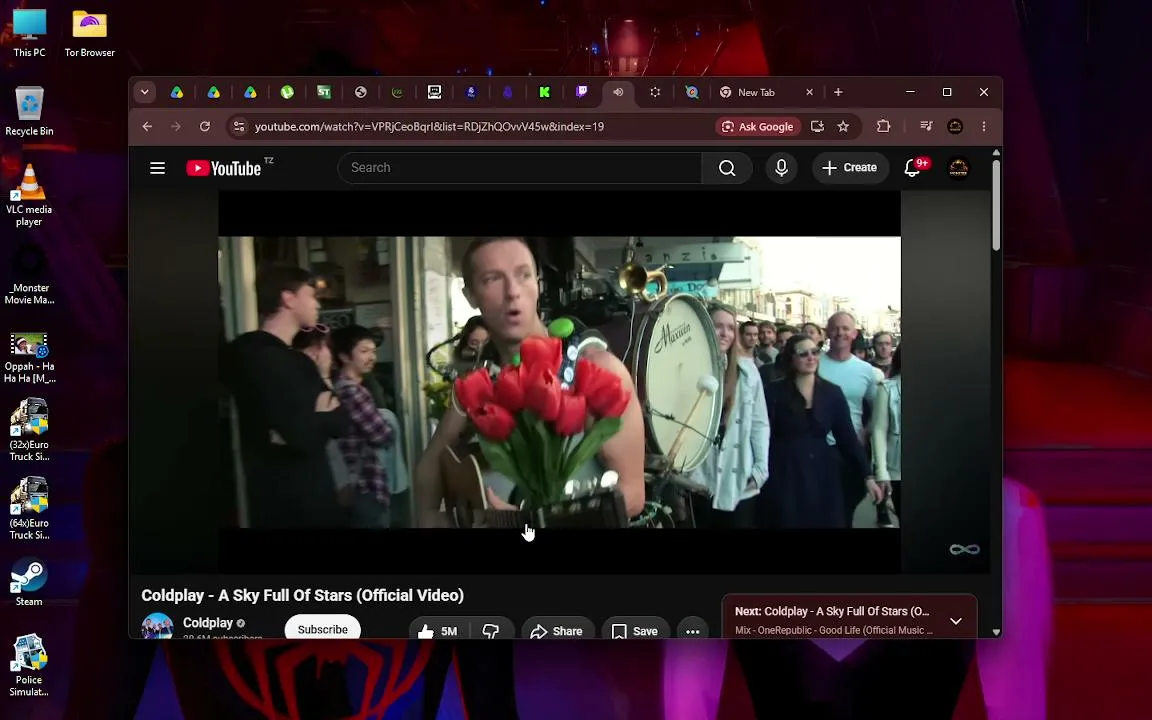Select Recycle Bin on desktop

pyautogui.click(x=29, y=112)
